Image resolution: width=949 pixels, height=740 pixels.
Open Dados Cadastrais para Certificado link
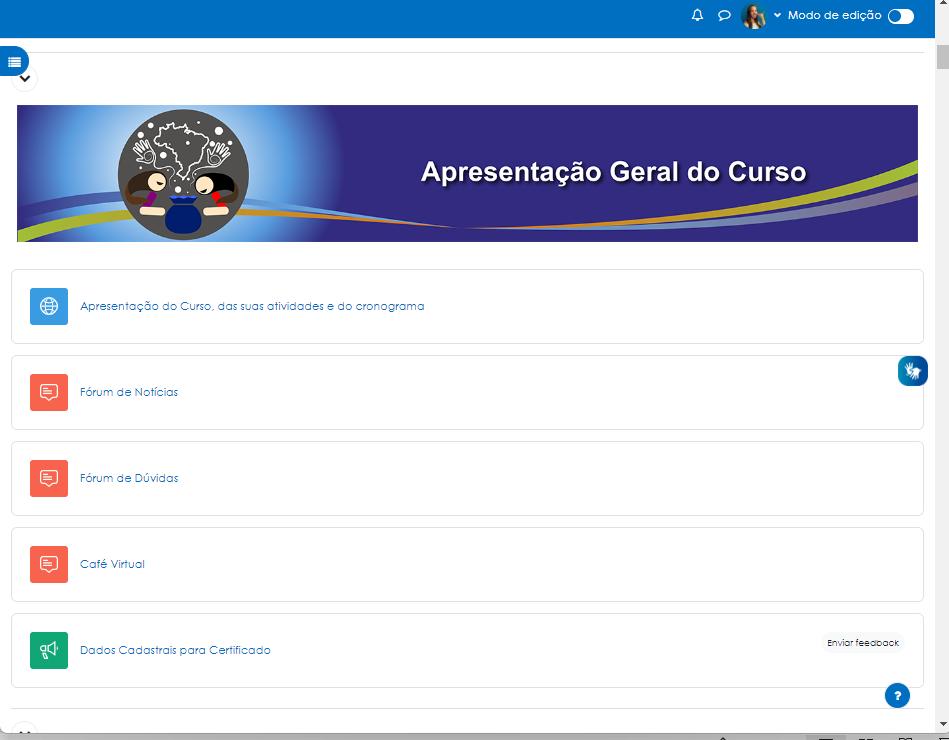(175, 650)
